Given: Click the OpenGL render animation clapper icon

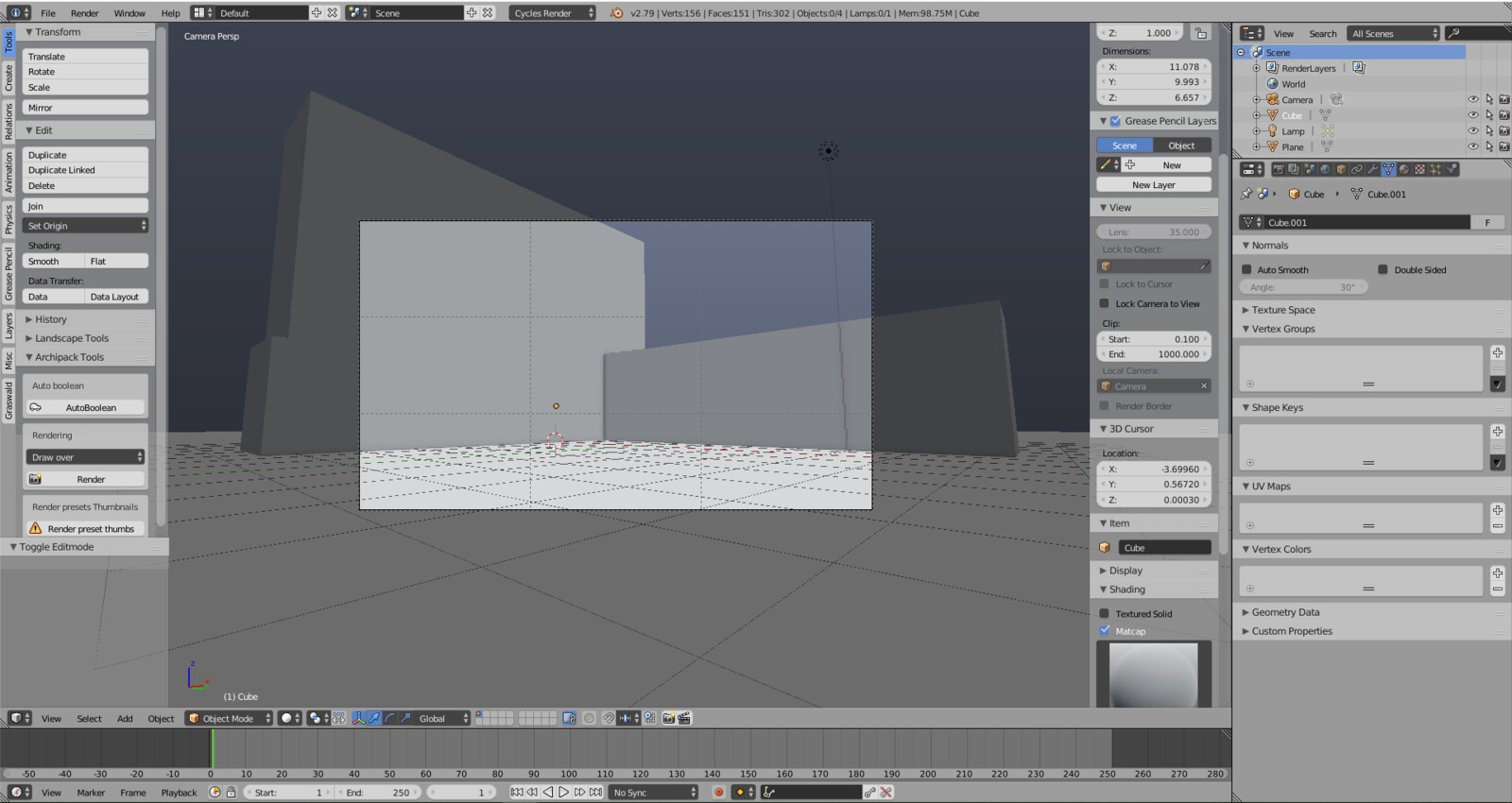Looking at the screenshot, I should click(x=684, y=718).
